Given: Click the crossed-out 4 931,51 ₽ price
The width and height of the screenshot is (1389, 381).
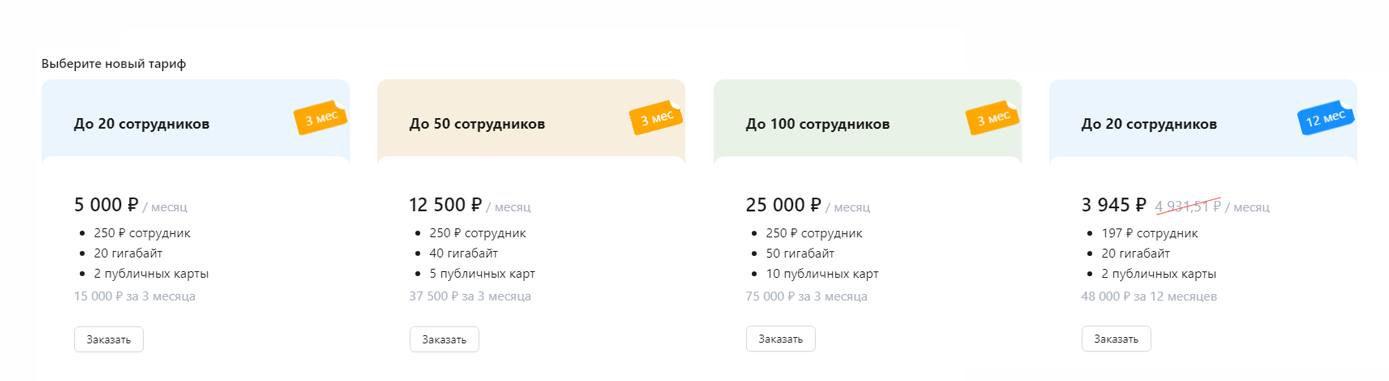Looking at the screenshot, I should [x=1190, y=206].
